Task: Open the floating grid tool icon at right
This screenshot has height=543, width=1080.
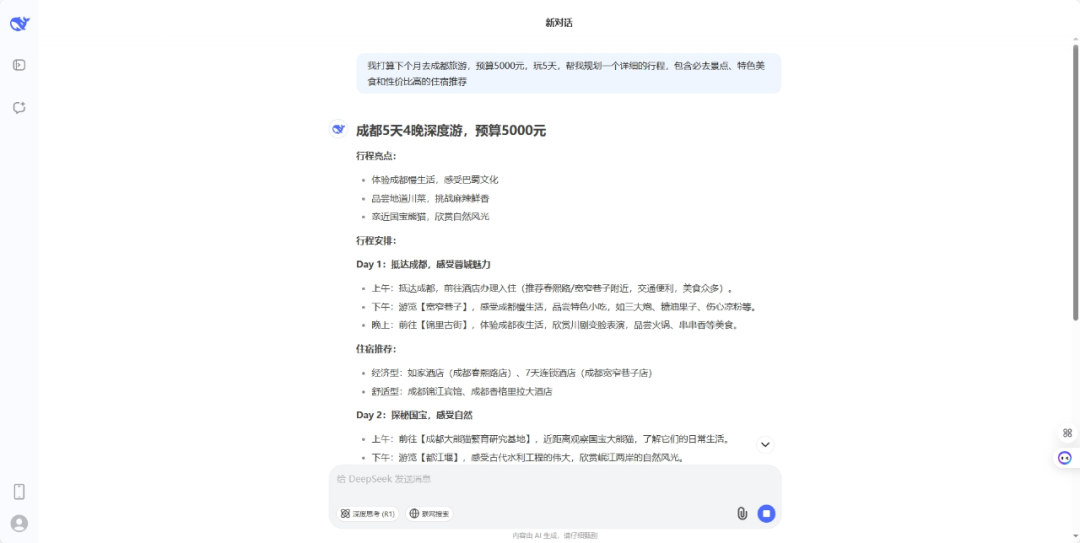Action: 1067,433
